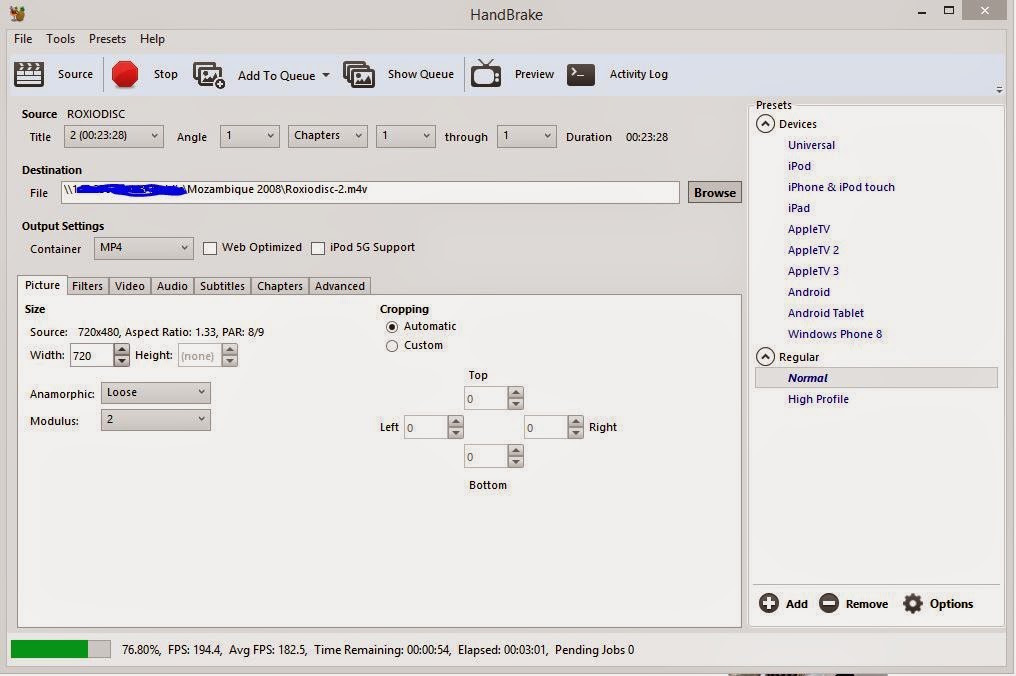Select the Custom cropping radio button
The height and width of the screenshot is (676, 1016).
click(x=392, y=346)
